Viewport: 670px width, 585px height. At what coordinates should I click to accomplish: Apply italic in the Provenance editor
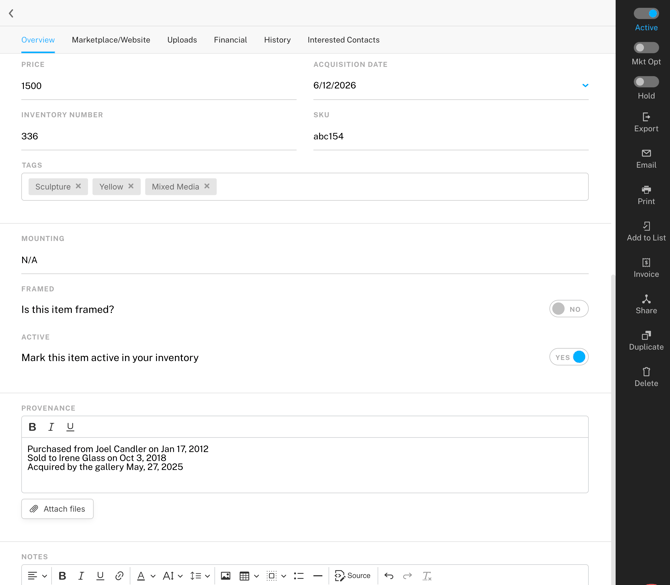coord(51,427)
